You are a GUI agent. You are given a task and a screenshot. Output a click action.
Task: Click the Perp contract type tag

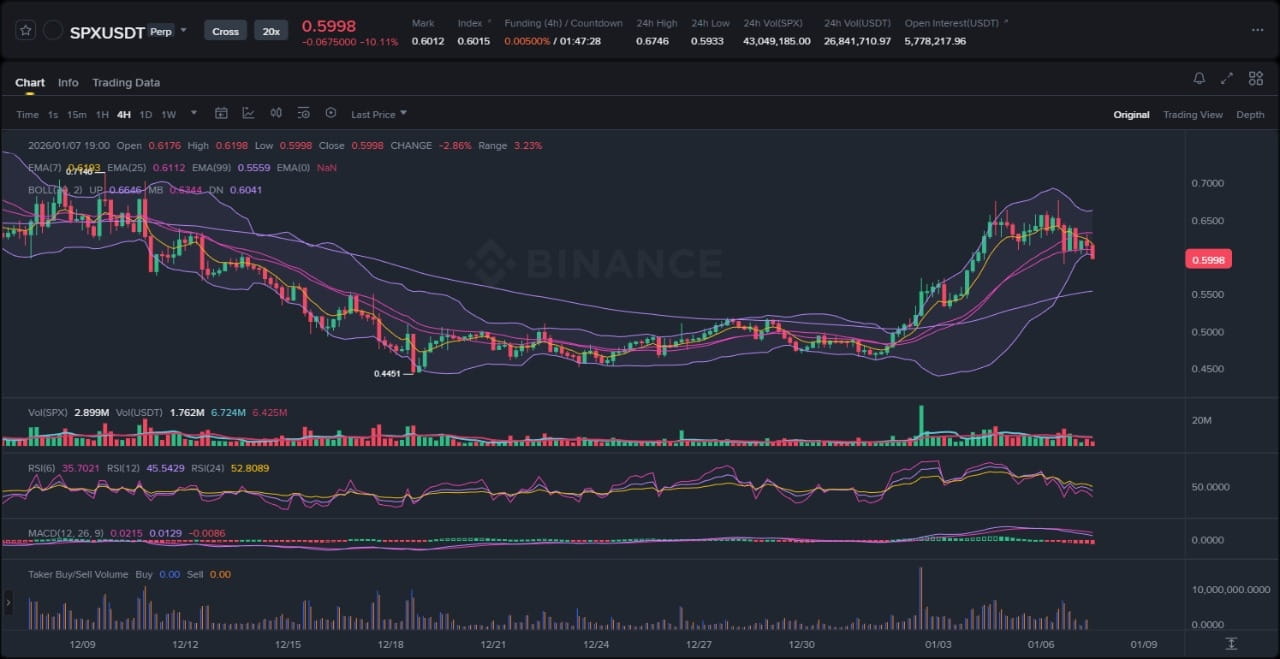(160, 32)
